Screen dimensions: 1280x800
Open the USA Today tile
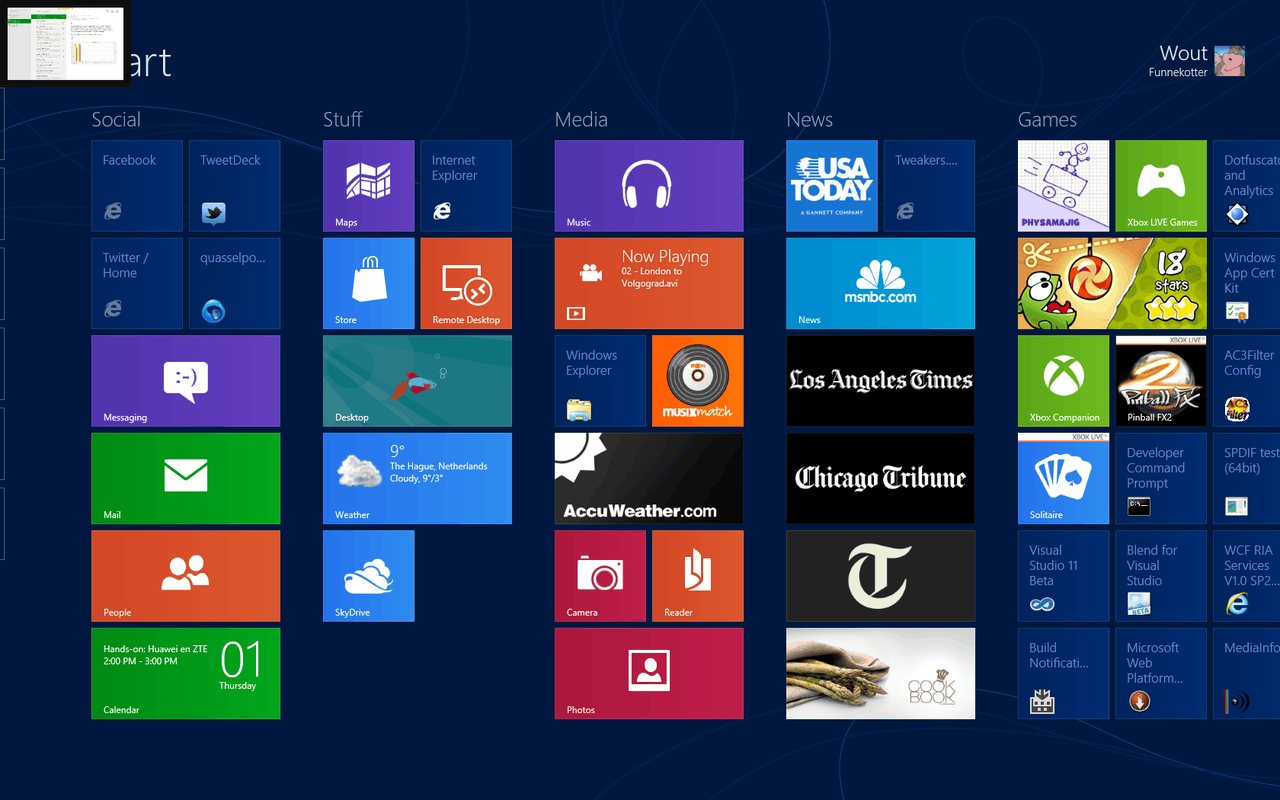[832, 186]
